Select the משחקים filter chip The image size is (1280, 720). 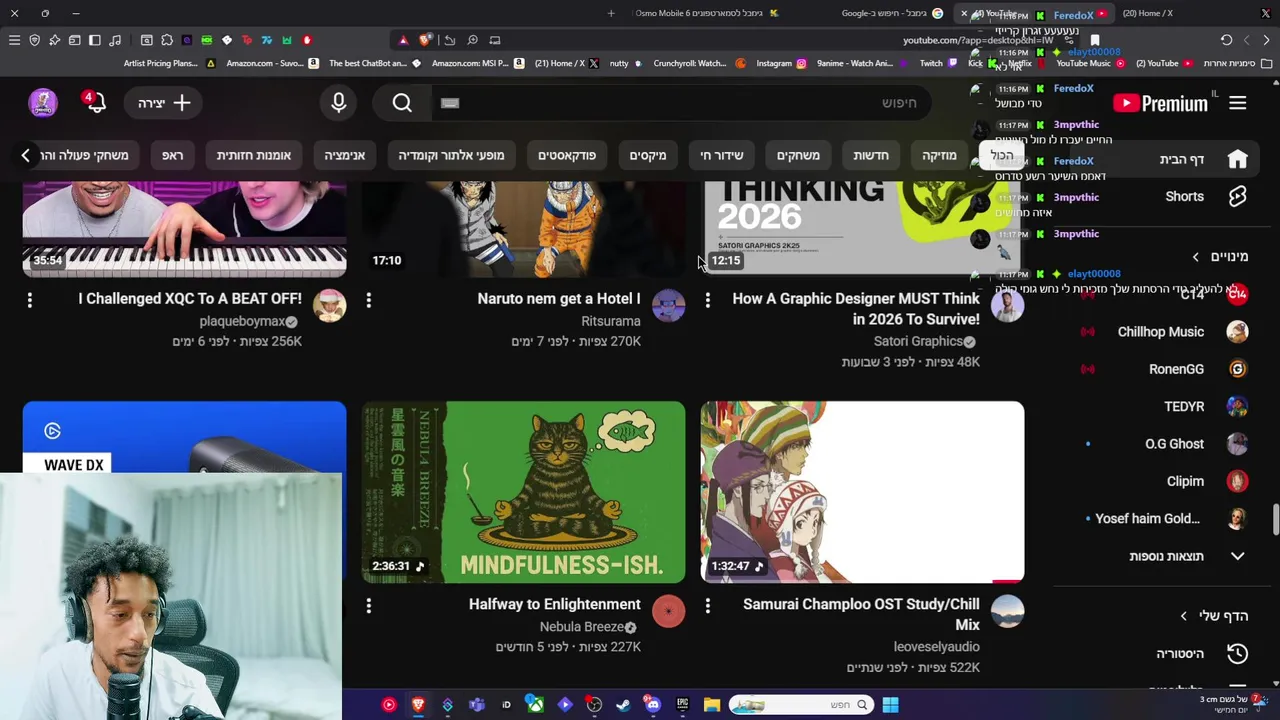tap(798, 155)
